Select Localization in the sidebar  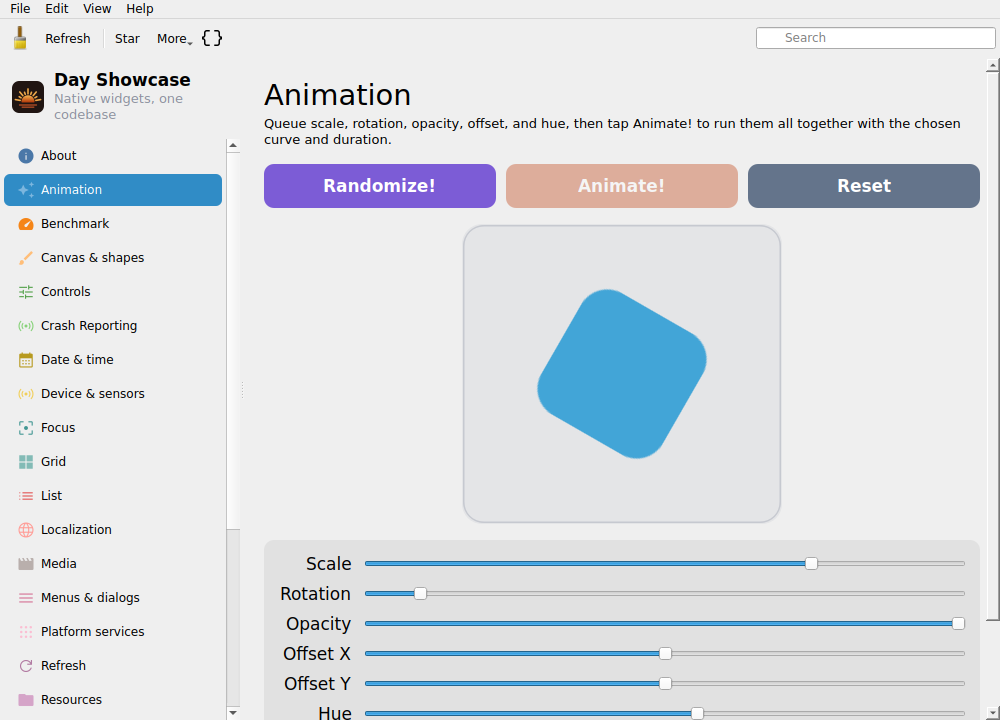tap(113, 530)
